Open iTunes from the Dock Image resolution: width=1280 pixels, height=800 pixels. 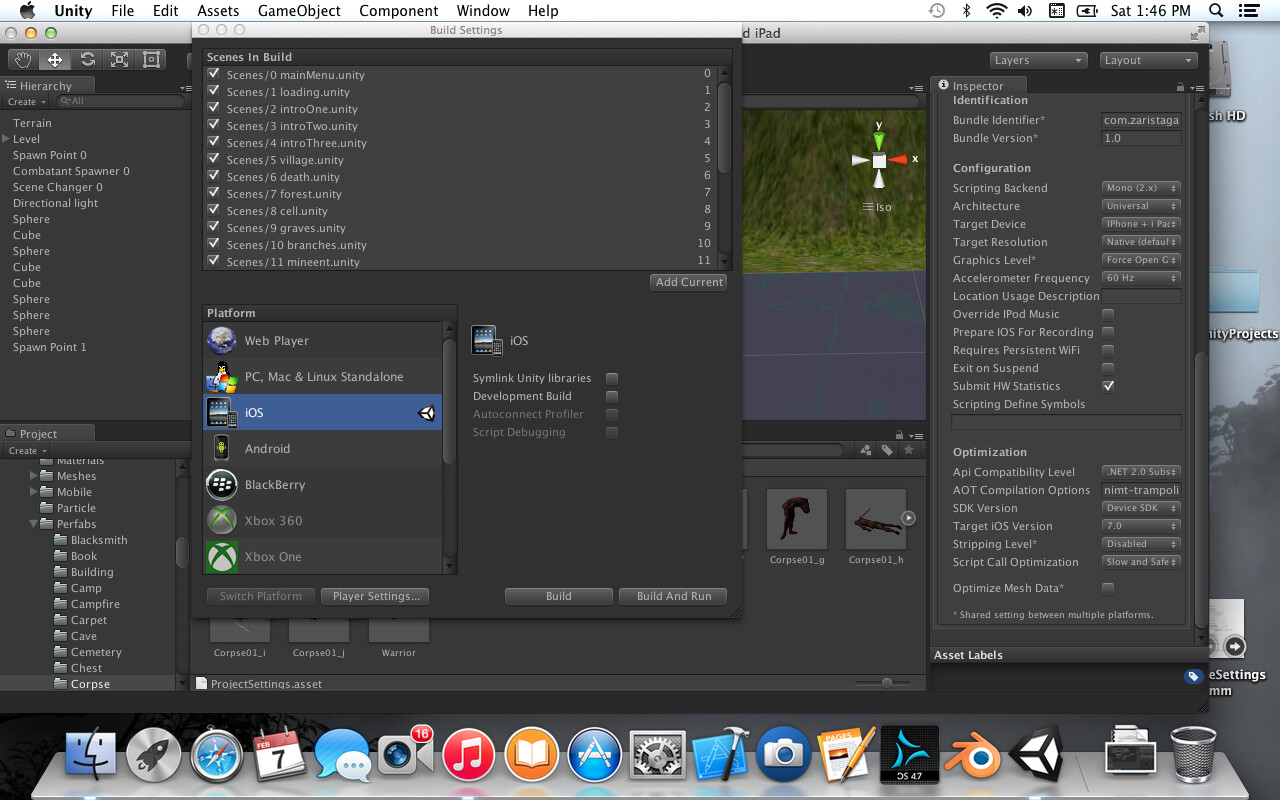click(x=469, y=755)
